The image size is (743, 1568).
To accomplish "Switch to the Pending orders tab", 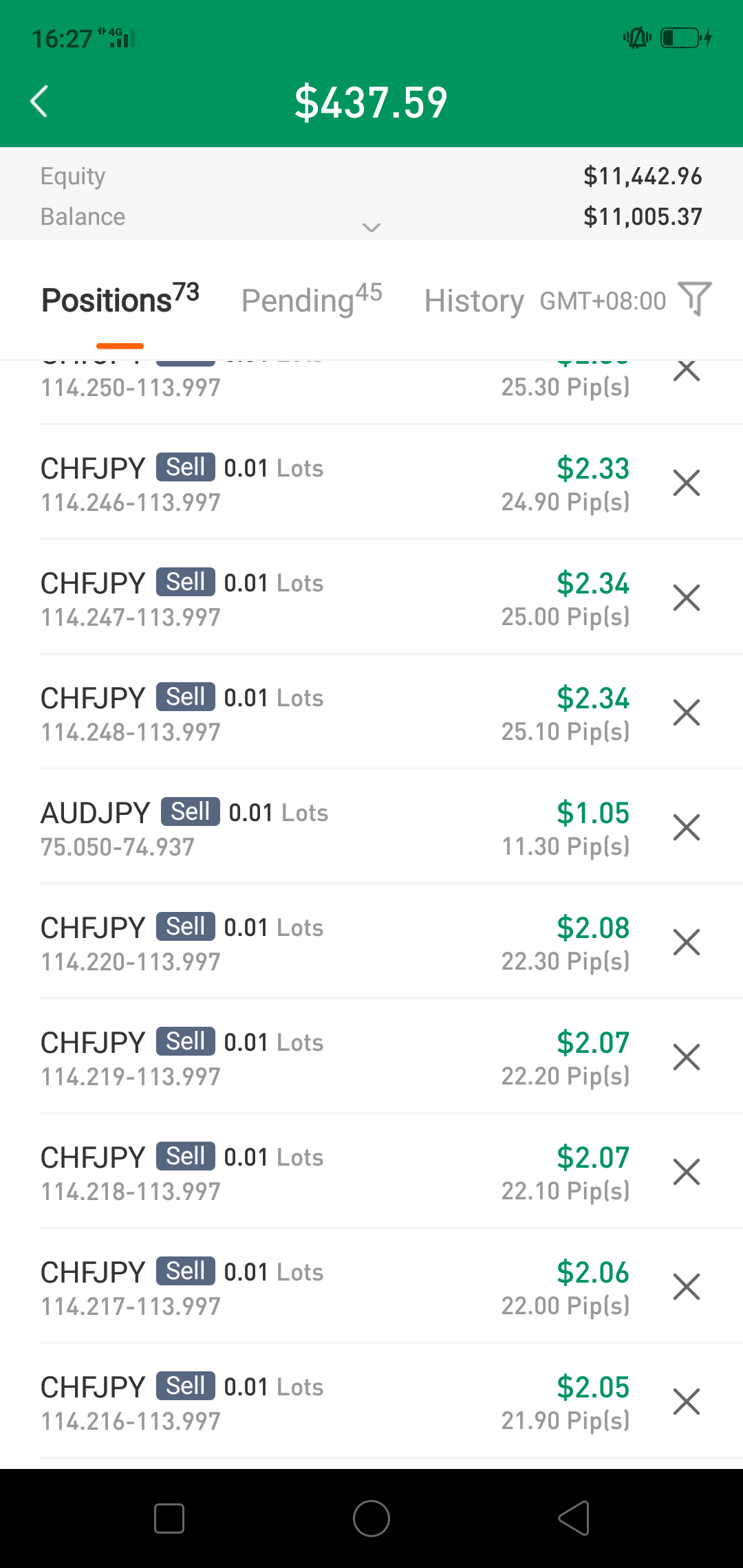I will 311,301.
